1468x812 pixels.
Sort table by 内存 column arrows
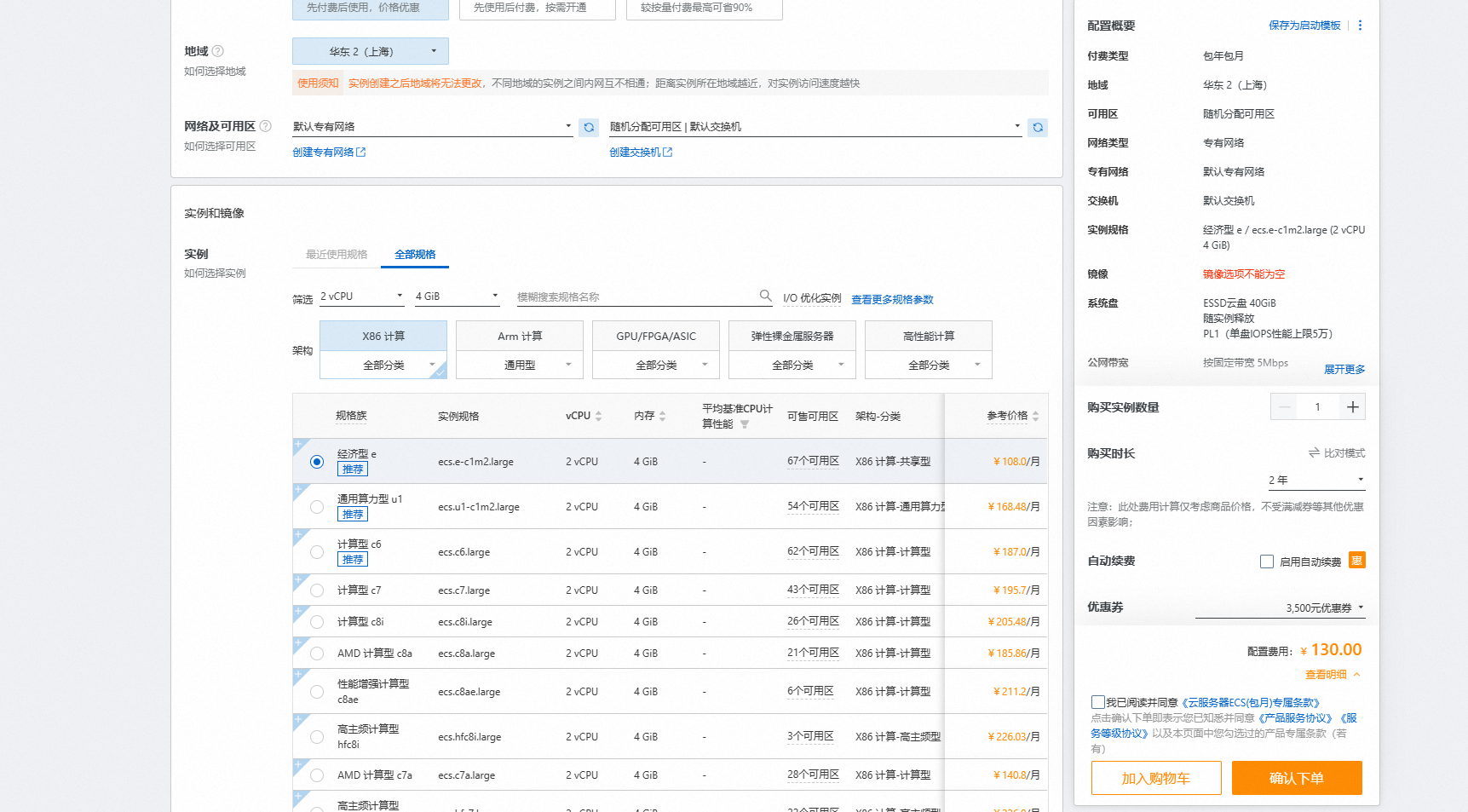tap(662, 416)
